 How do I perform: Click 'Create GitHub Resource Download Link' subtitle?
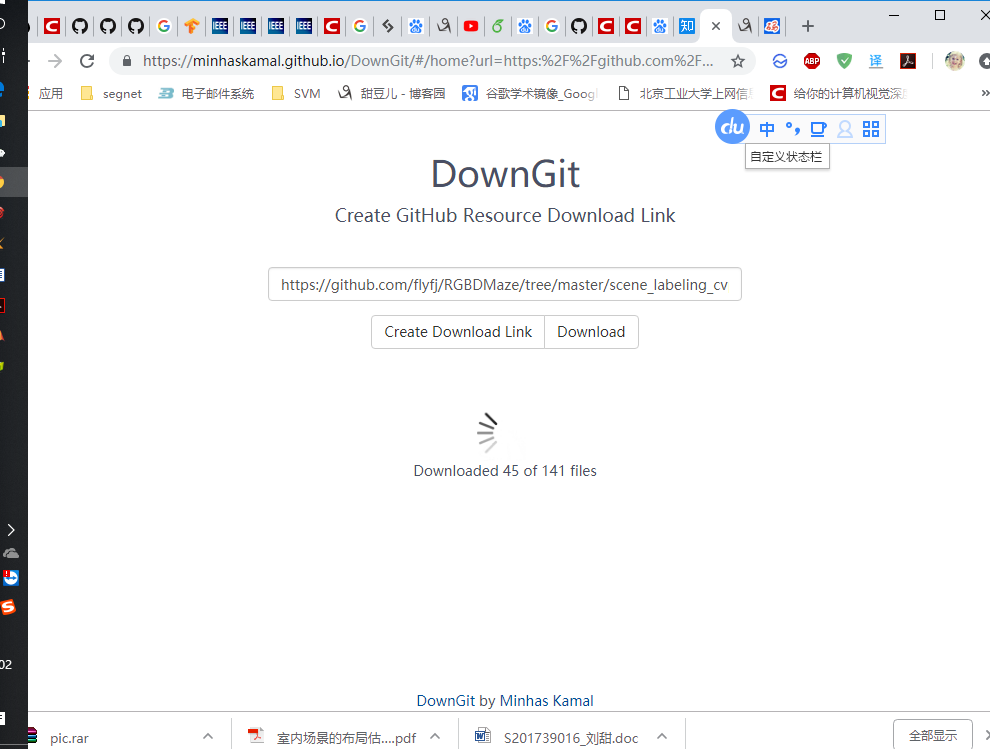coord(505,215)
